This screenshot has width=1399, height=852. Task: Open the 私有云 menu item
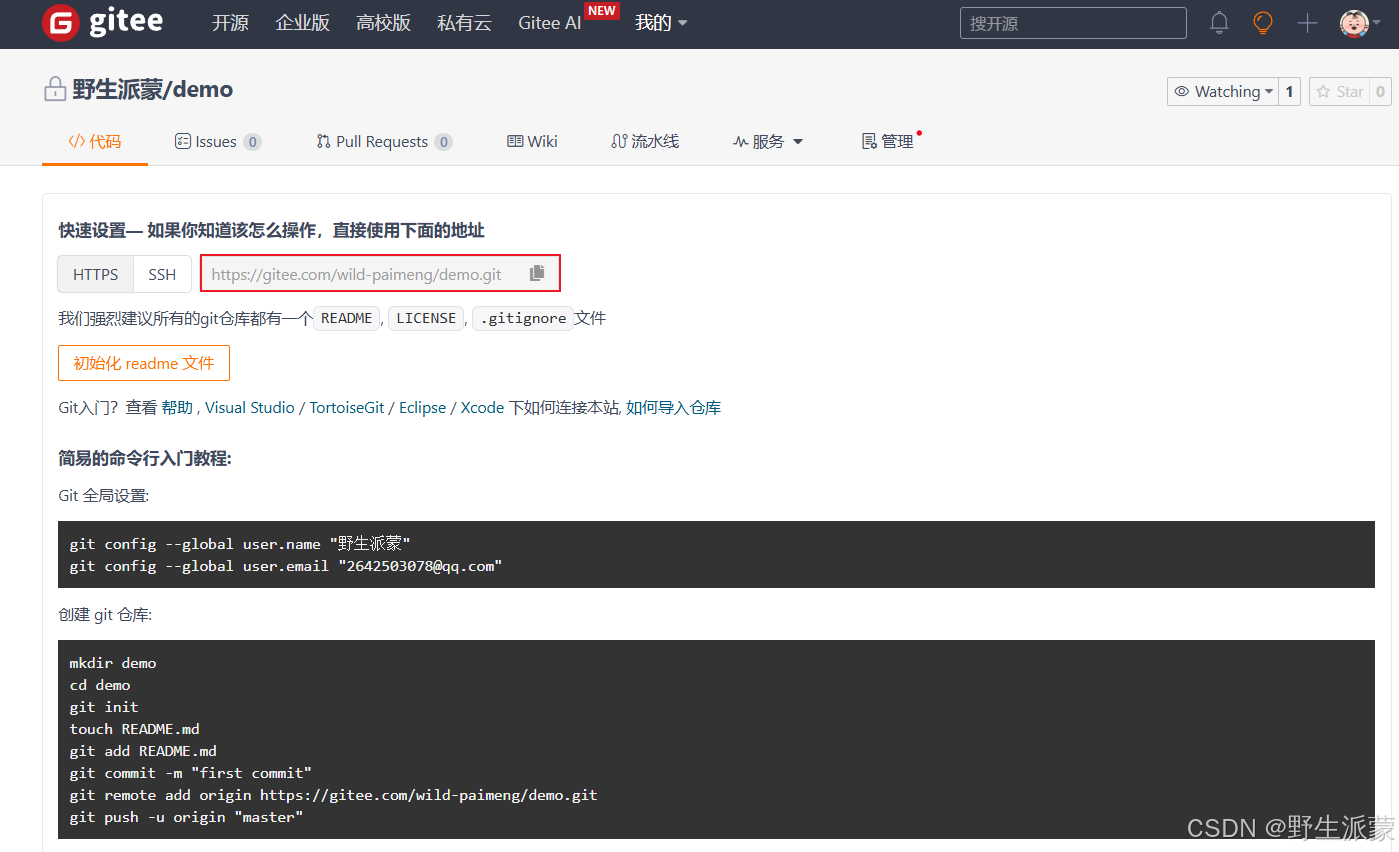pos(465,23)
